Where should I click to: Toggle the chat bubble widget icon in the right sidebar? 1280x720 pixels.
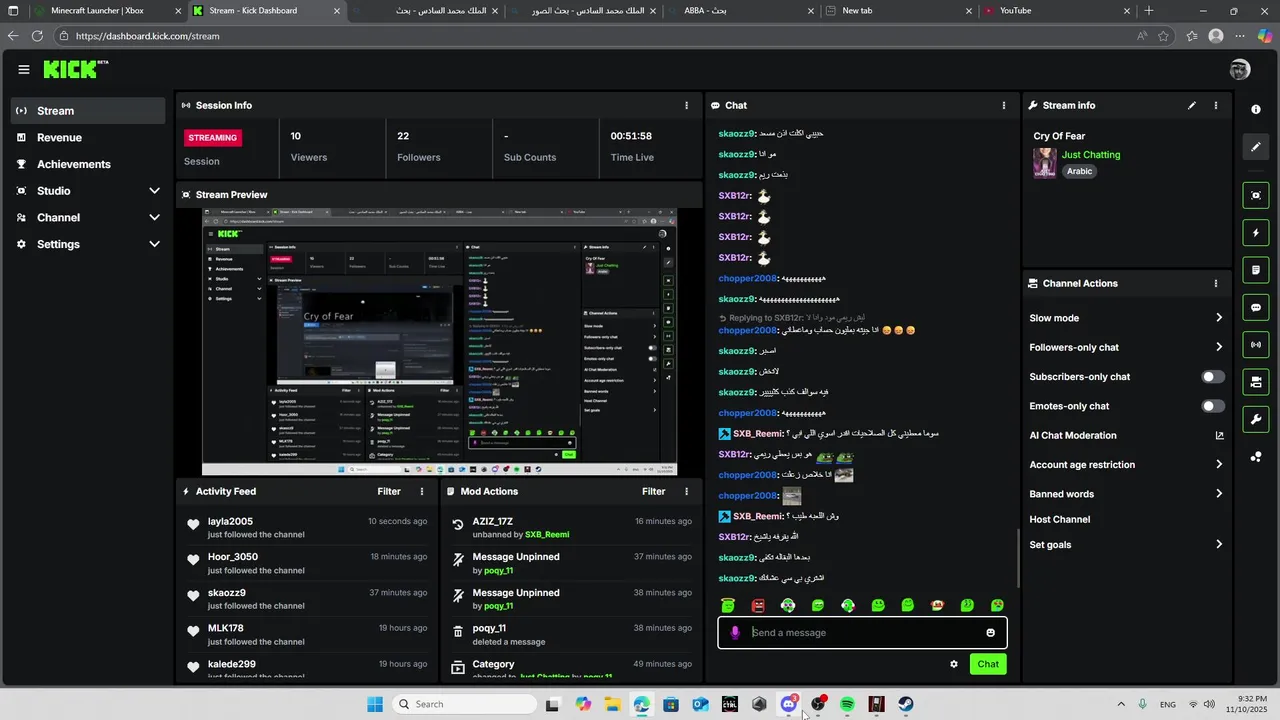coord(1256,308)
